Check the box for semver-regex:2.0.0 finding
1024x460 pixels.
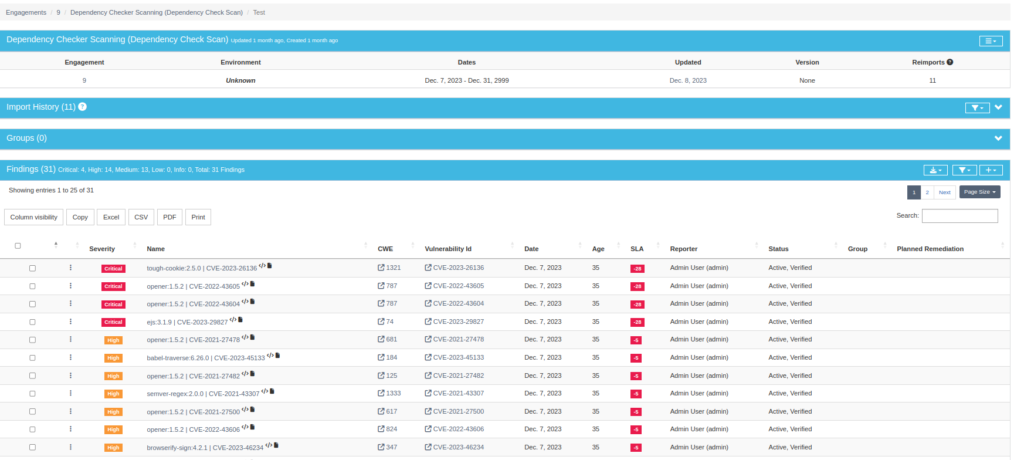pos(33,393)
